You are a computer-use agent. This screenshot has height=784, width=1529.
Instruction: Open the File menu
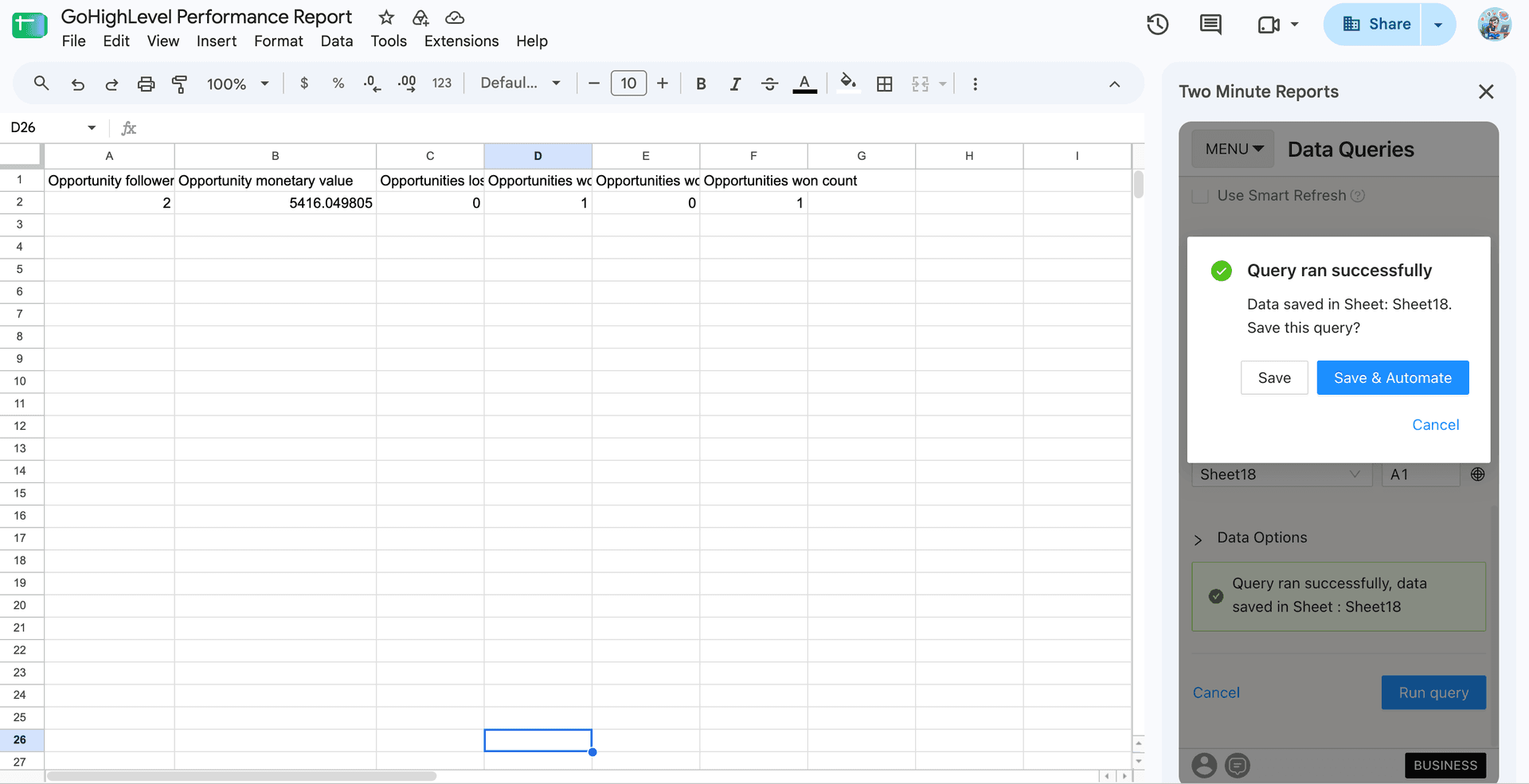(73, 41)
